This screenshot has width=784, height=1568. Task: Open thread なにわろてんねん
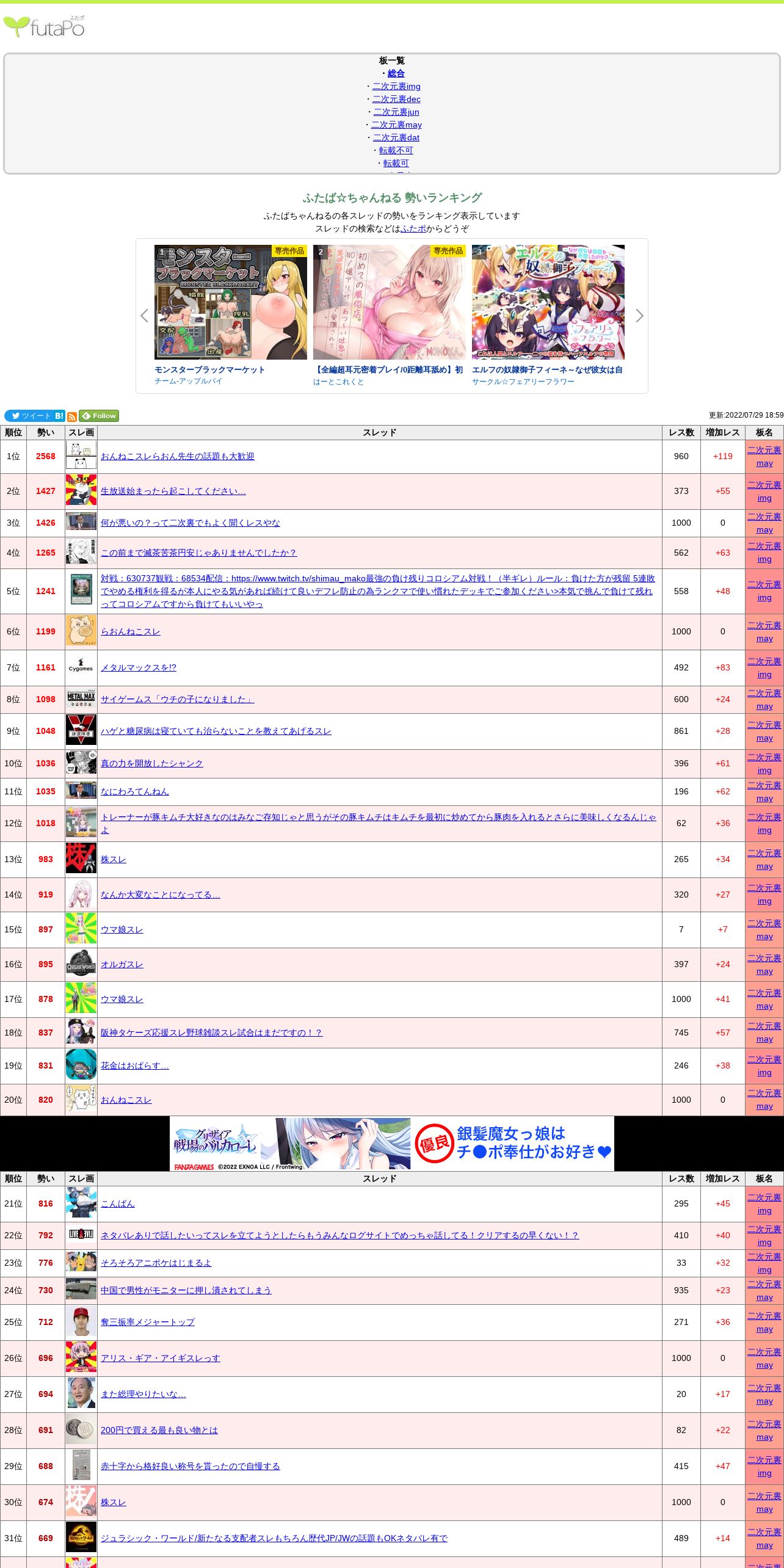(135, 791)
